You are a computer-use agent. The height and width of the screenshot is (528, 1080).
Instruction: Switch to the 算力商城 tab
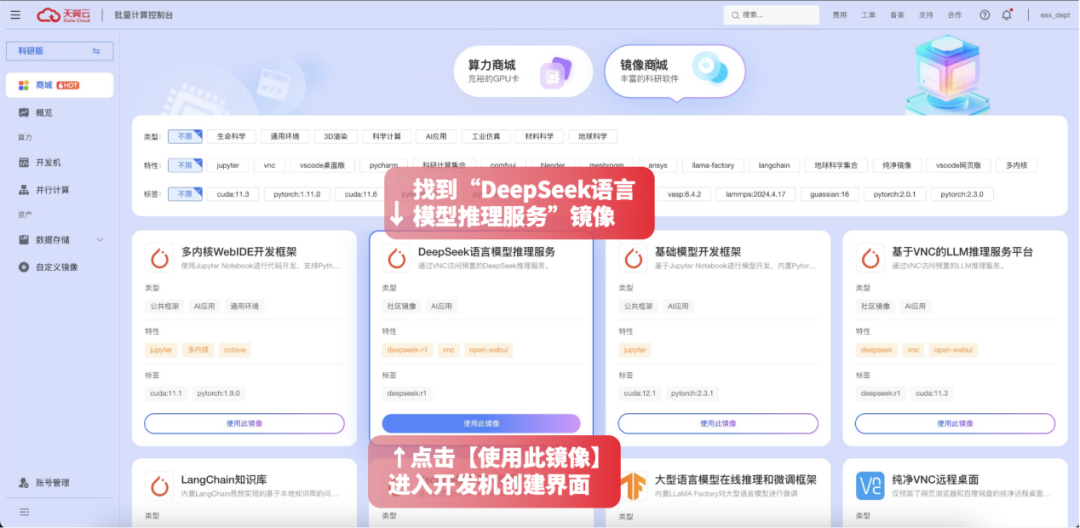point(523,71)
